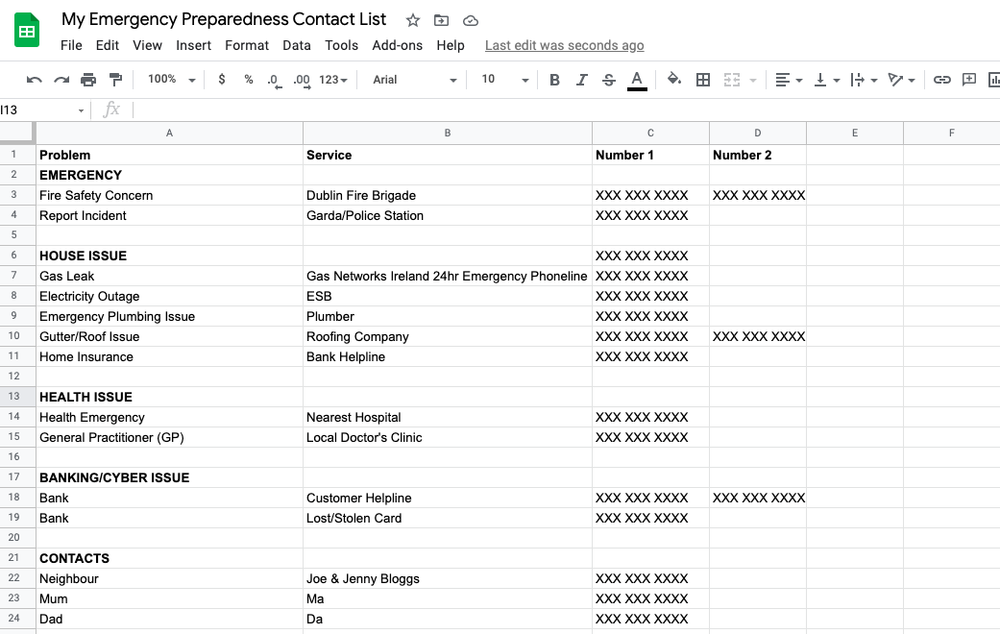Open 'Last edit was seconds ago' link
The width and height of the screenshot is (1000, 634).
[564, 45]
